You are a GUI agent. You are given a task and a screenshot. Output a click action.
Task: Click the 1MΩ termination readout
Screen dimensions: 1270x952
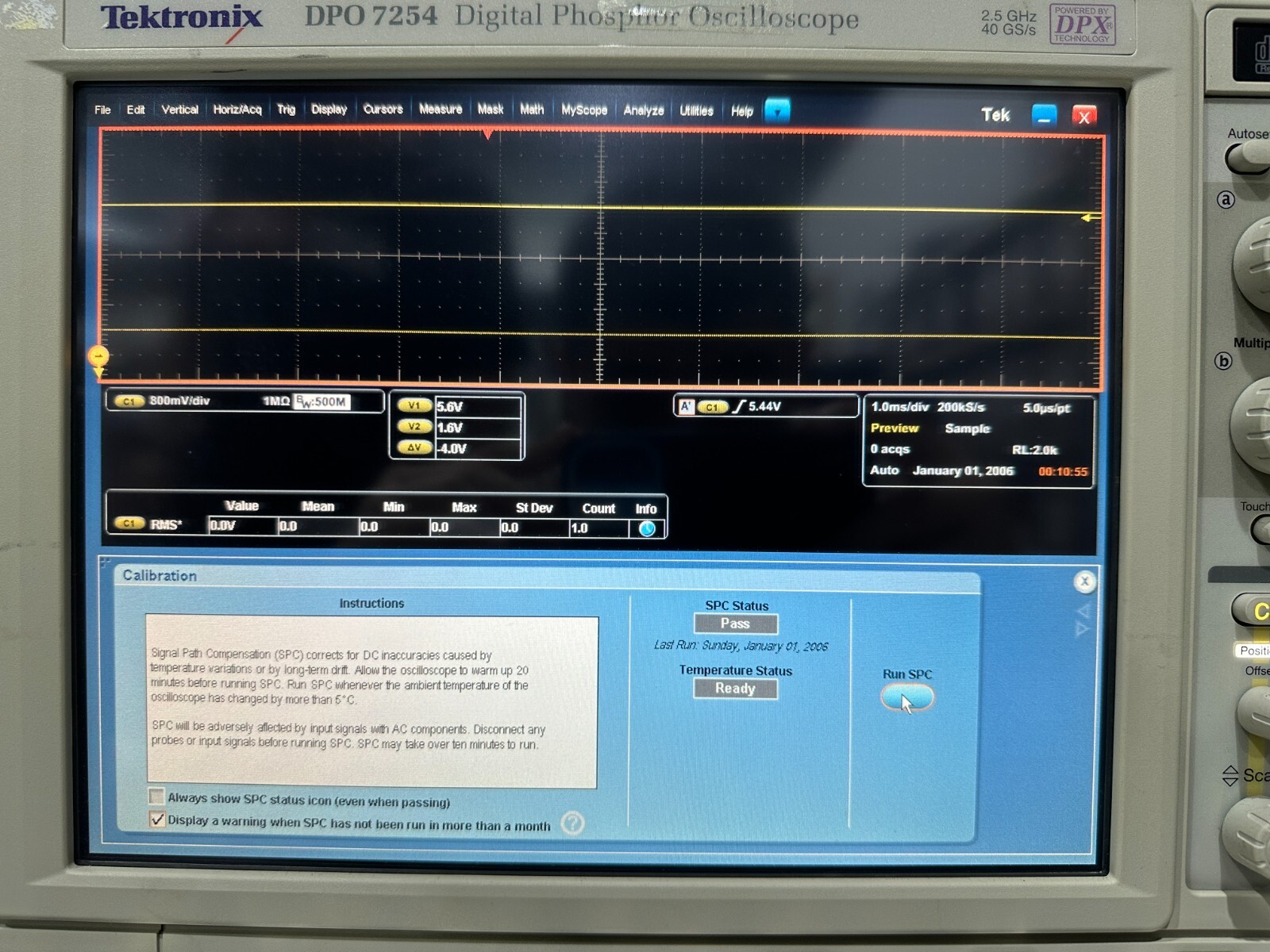(276, 401)
